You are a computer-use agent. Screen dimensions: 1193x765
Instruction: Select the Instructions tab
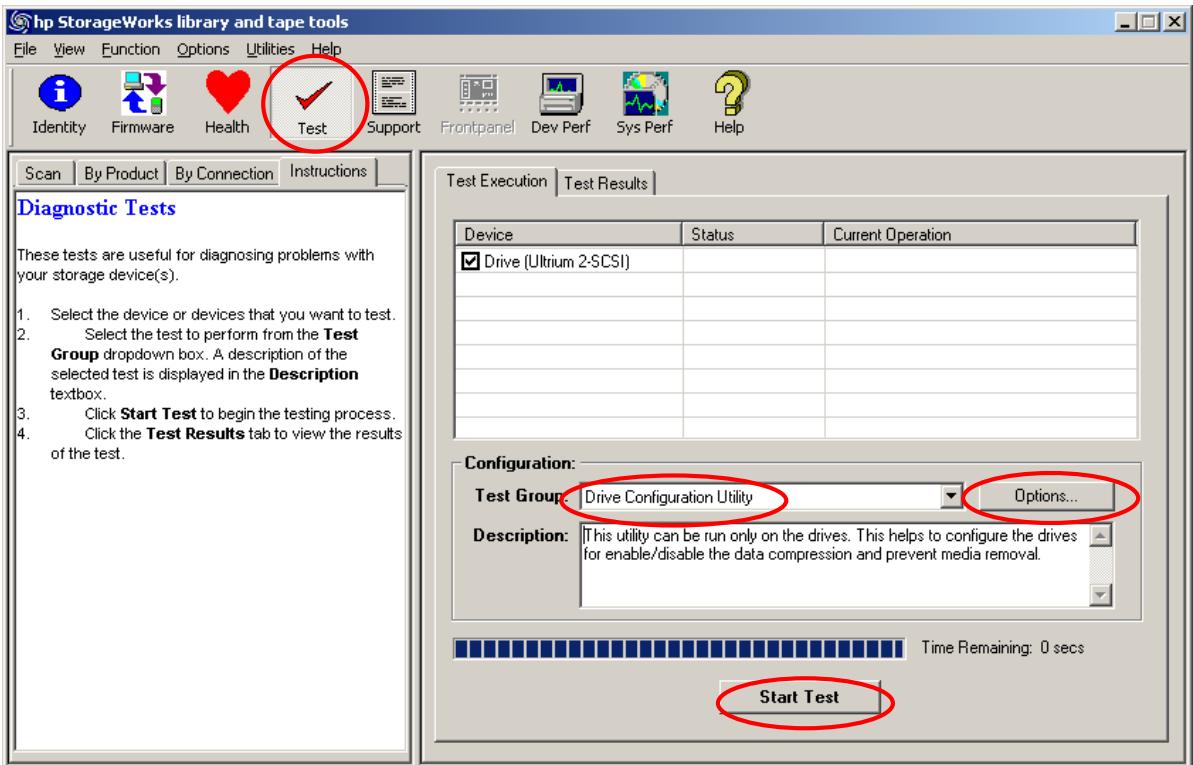[329, 171]
